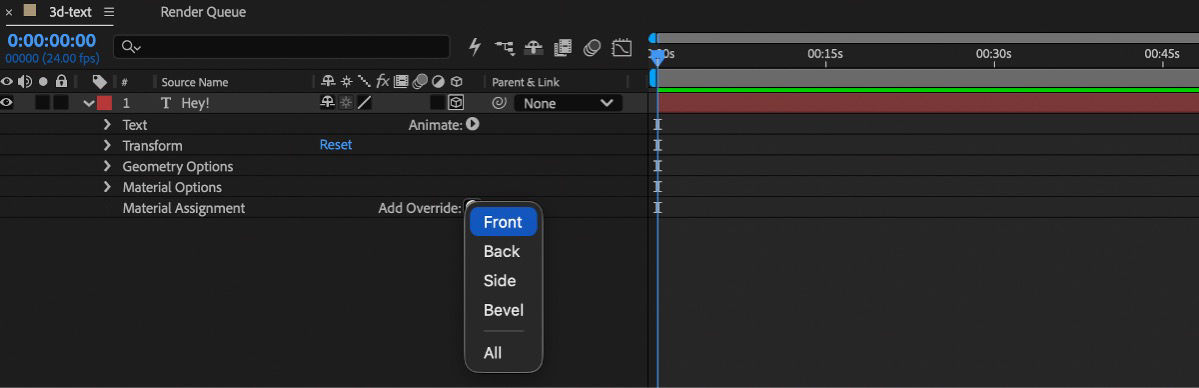
Task: Jump to 00:15s on time ruler
Action: point(825,54)
